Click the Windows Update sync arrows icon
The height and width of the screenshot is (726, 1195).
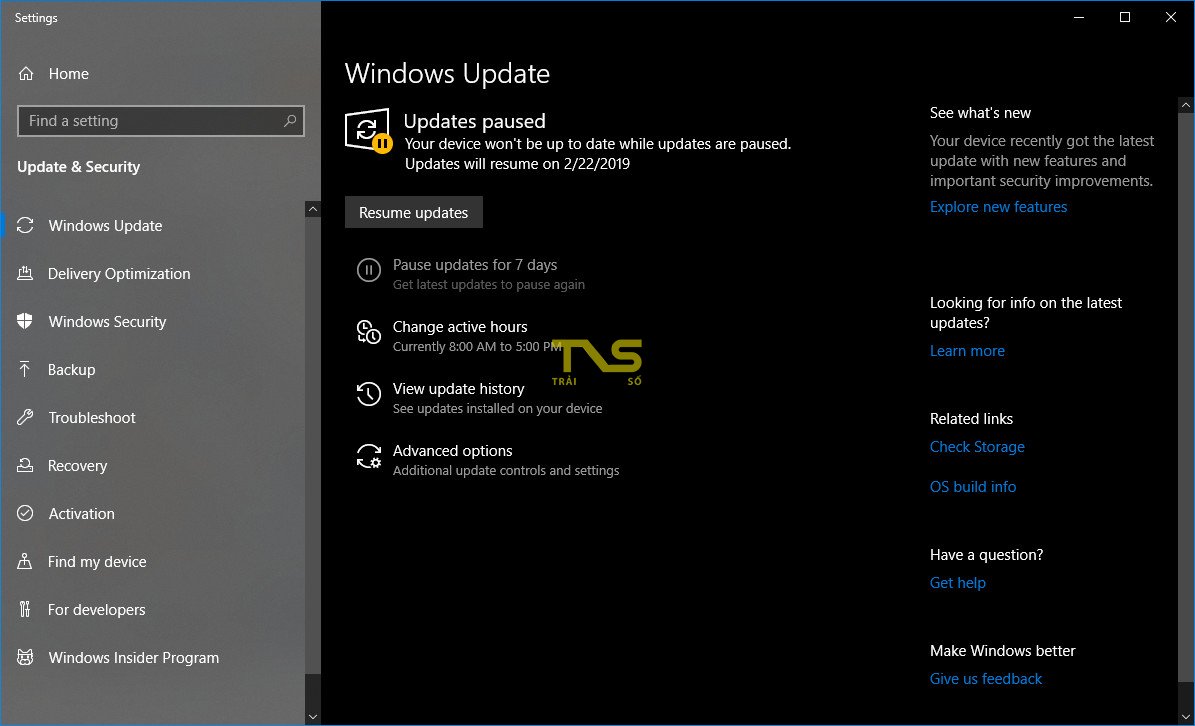25,225
